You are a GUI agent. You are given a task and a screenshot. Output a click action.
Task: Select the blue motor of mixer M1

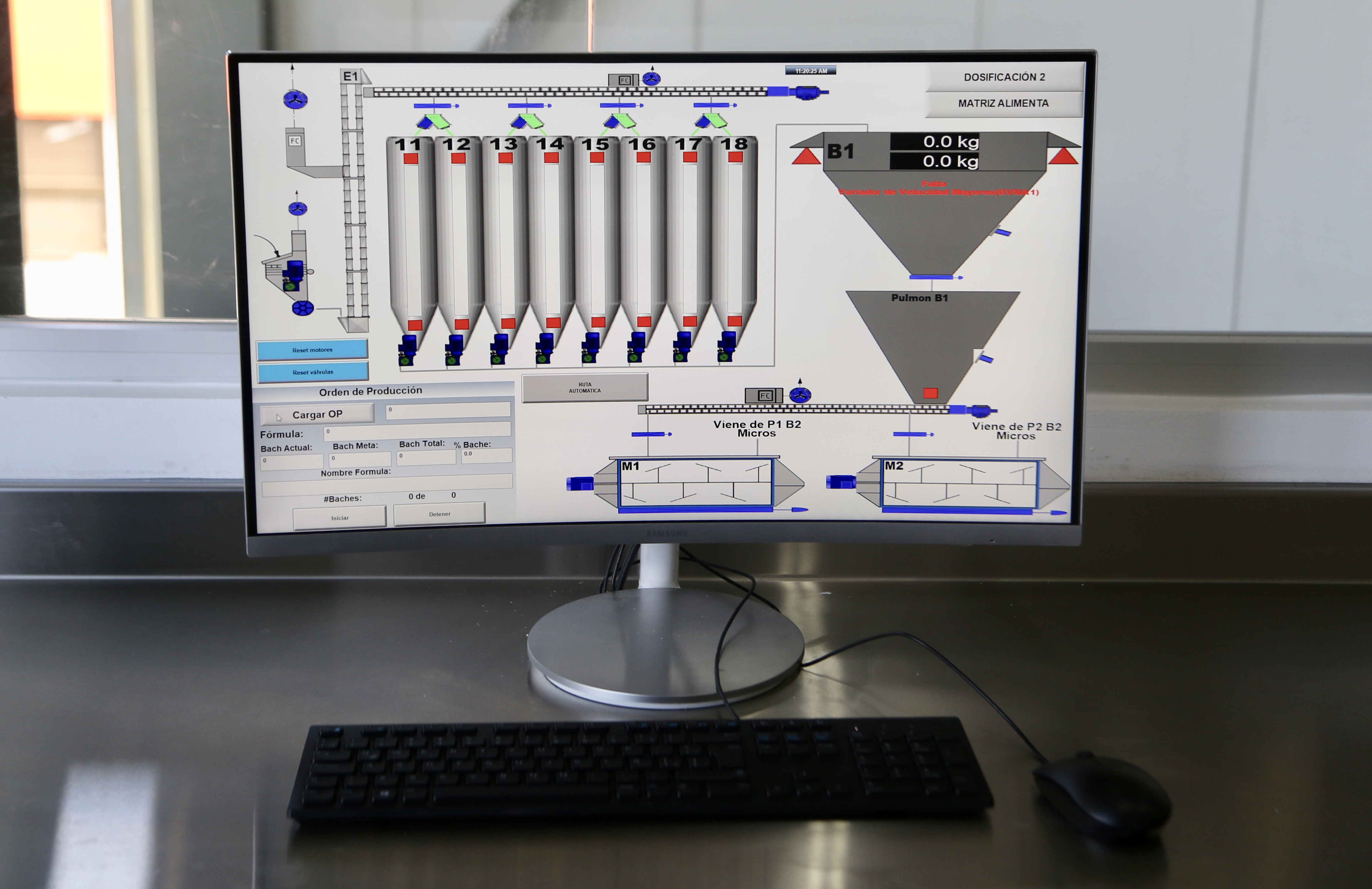click(579, 483)
